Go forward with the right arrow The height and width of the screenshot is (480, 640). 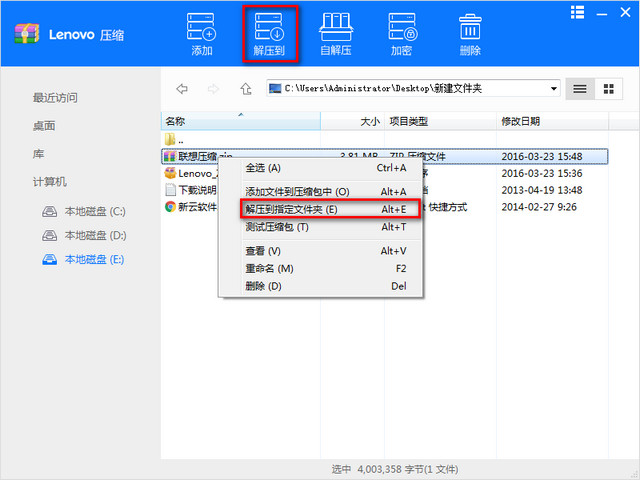213,89
